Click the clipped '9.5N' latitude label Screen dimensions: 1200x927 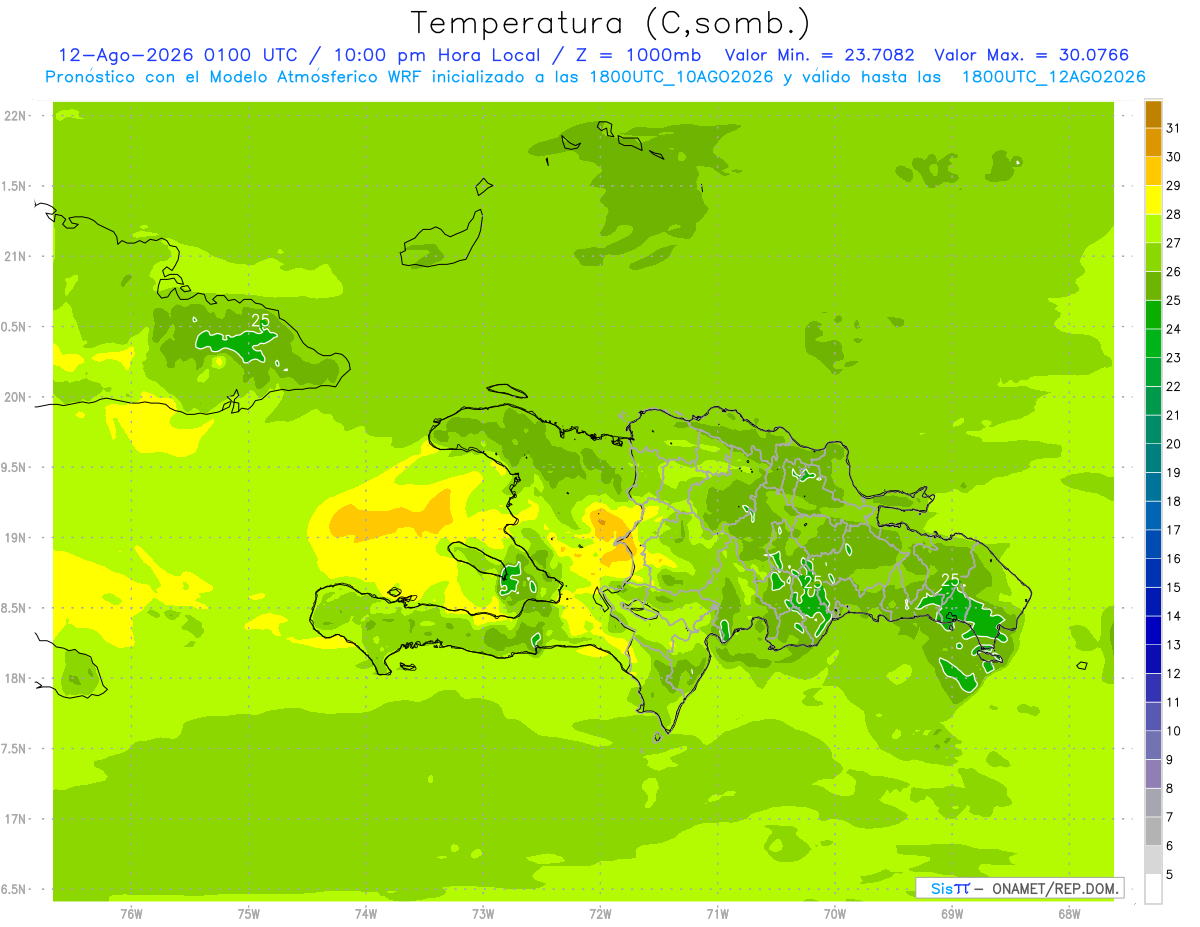15,467
